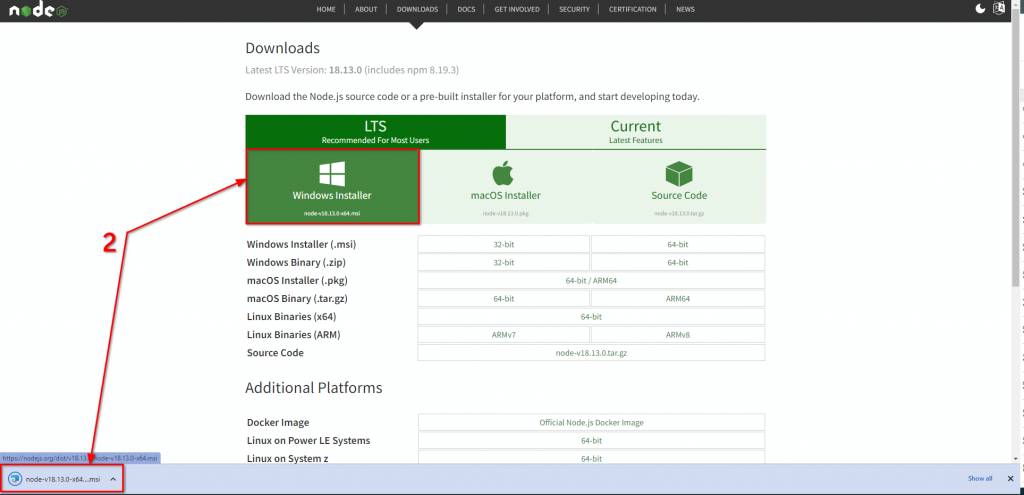Click the macOS Installer apple icon

tap(505, 174)
